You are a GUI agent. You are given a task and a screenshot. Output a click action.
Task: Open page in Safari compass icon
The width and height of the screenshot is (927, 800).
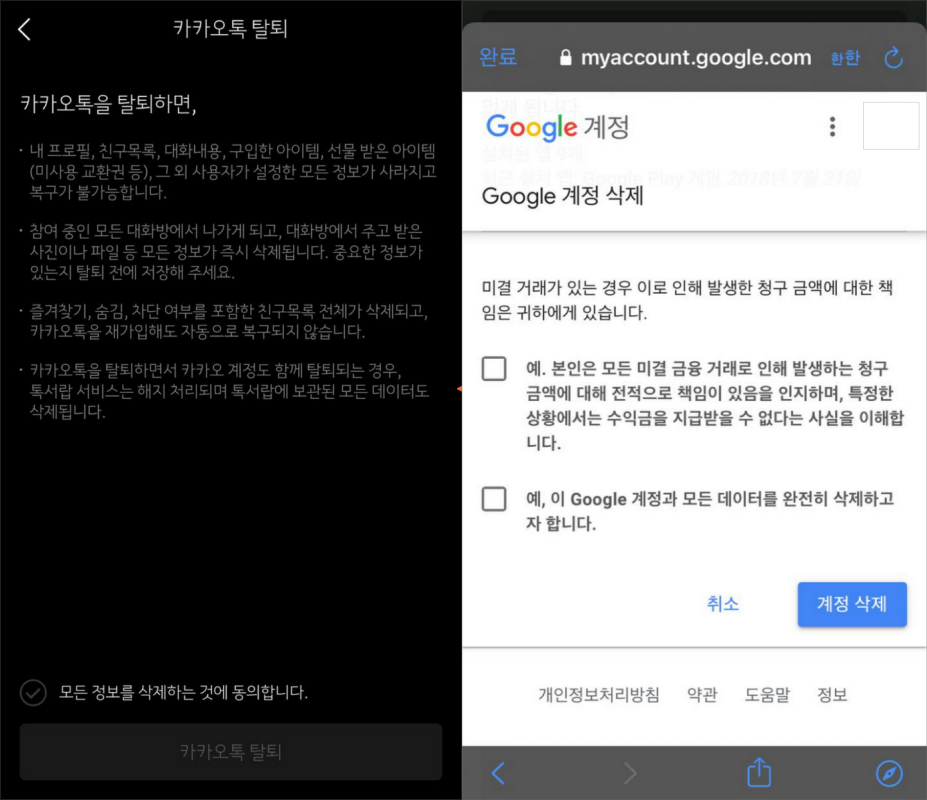click(x=889, y=773)
